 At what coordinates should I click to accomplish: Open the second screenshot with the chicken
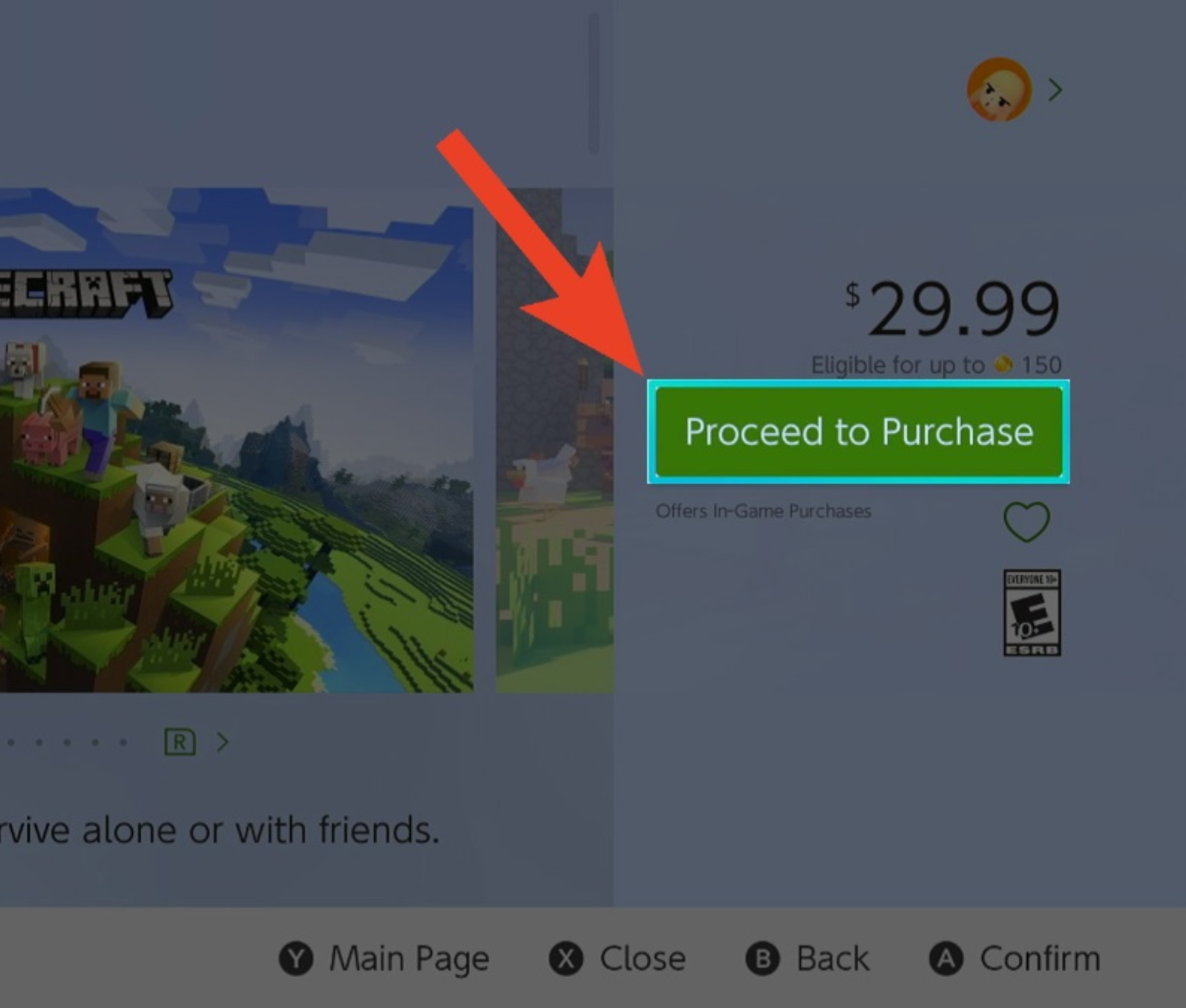point(555,440)
